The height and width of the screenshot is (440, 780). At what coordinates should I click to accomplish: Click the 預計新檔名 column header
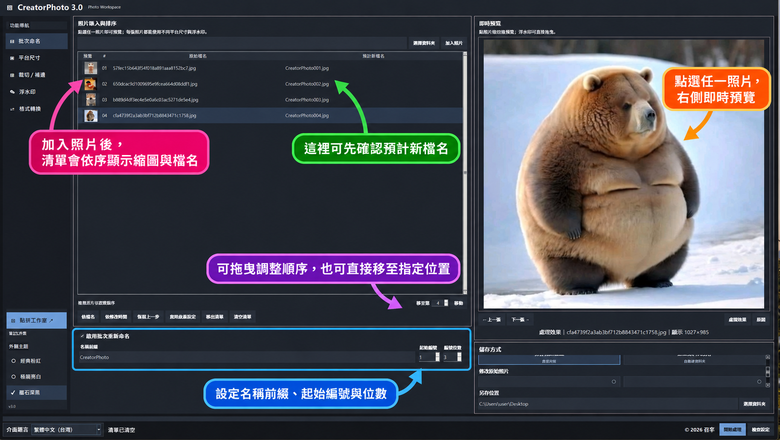point(373,56)
